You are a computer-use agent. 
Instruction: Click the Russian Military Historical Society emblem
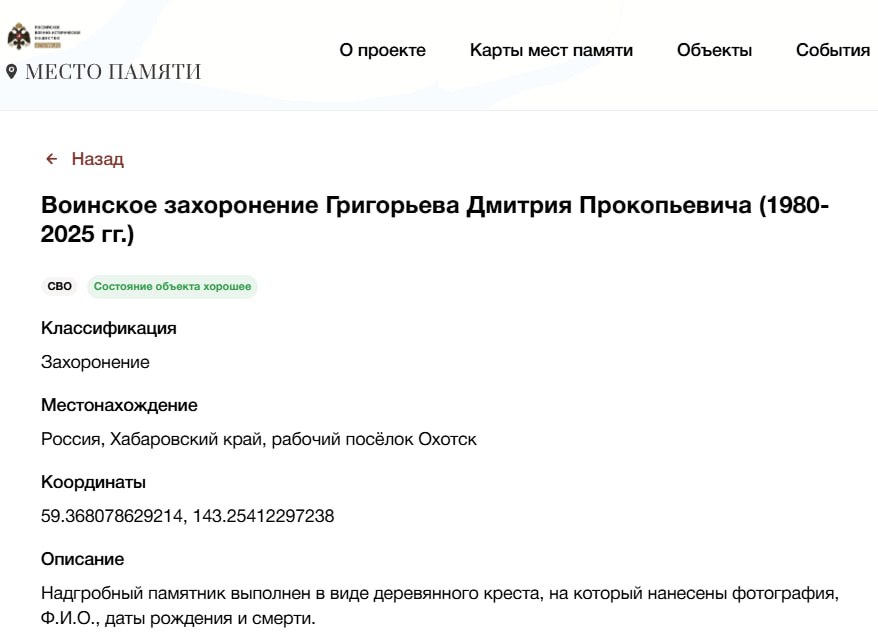(20, 37)
